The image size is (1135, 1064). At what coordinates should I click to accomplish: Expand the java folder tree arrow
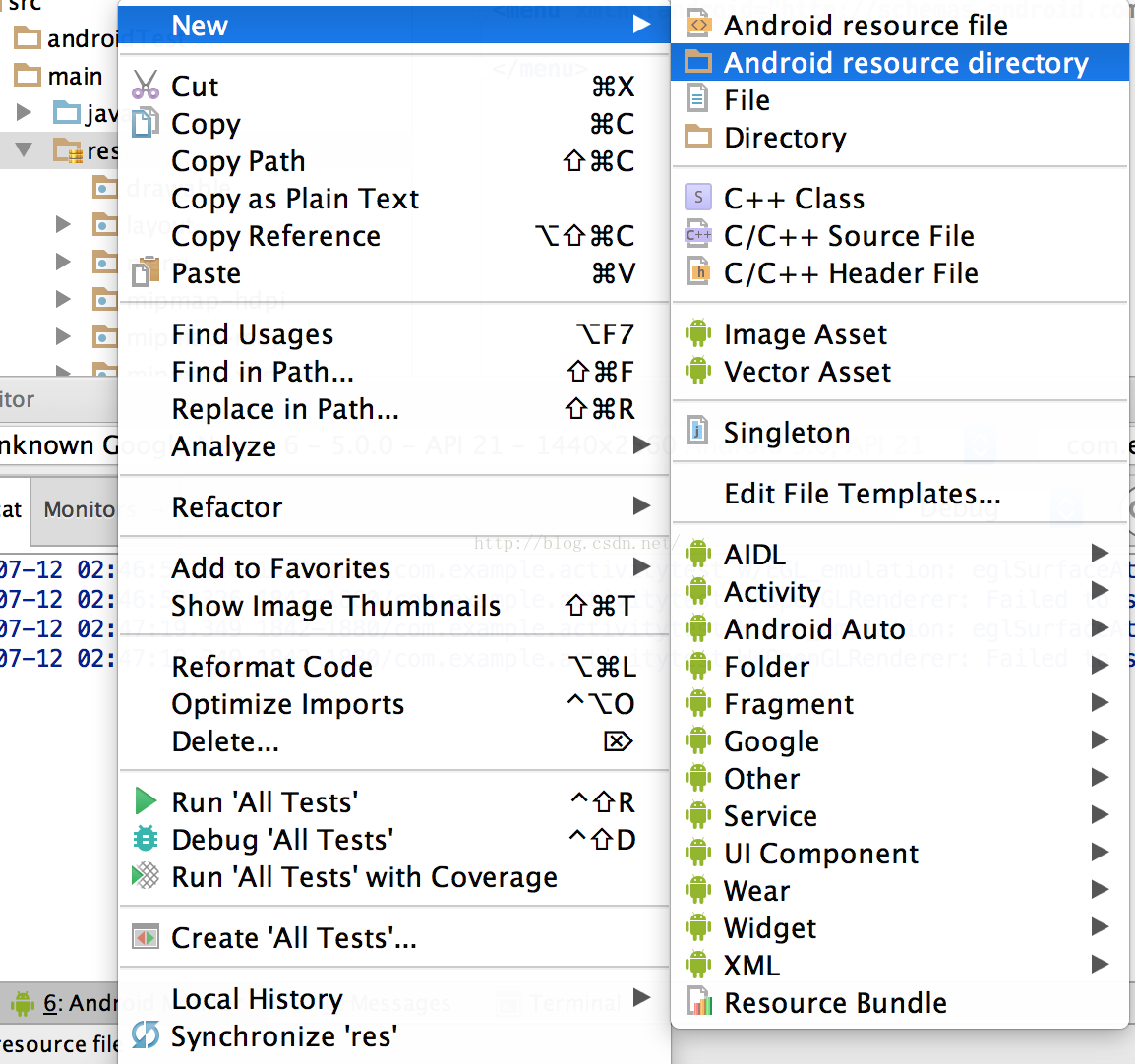pos(24,112)
